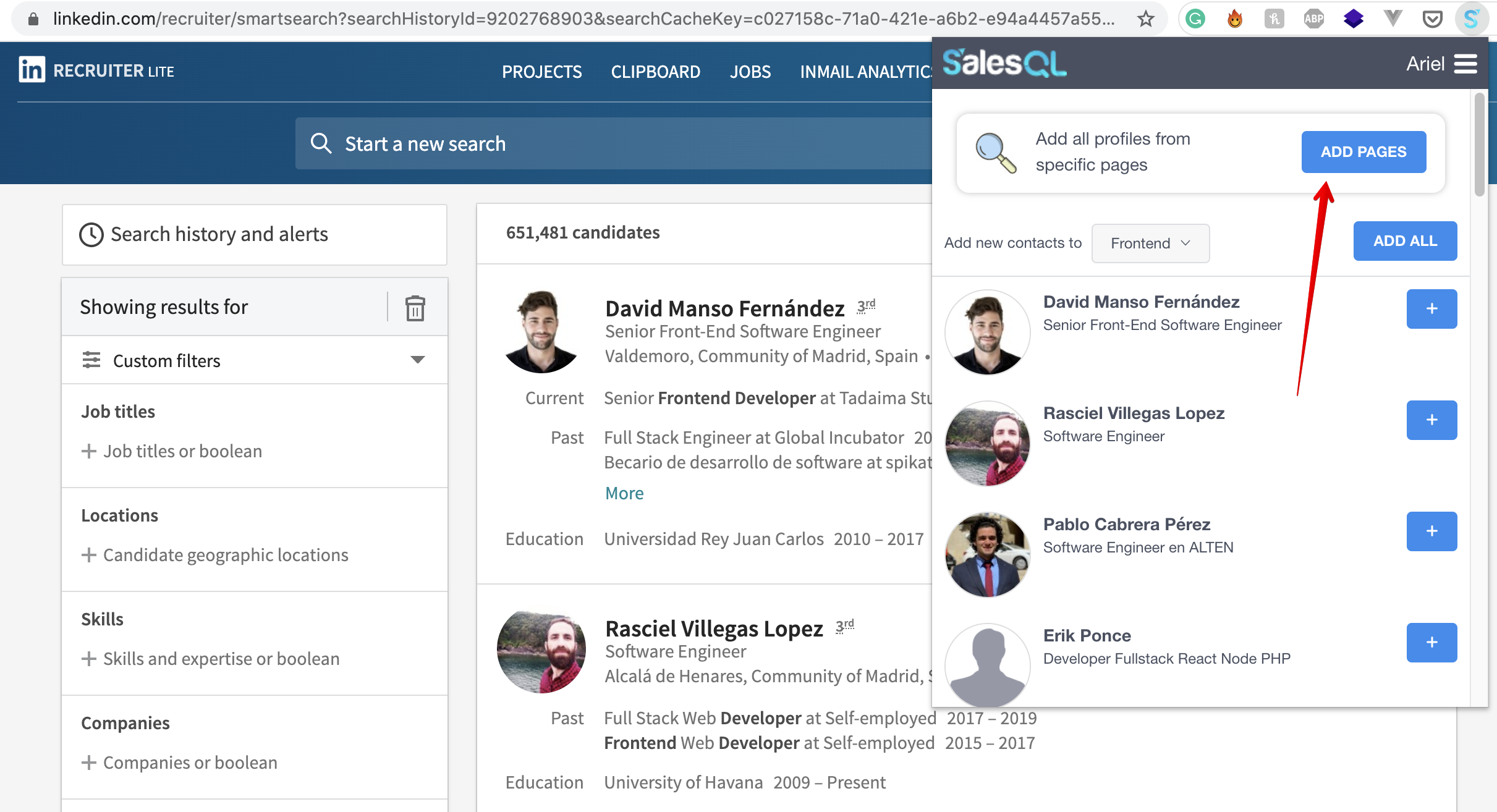Click the site lock icon in address bar
This screenshot has height=812, width=1497.
point(34,19)
